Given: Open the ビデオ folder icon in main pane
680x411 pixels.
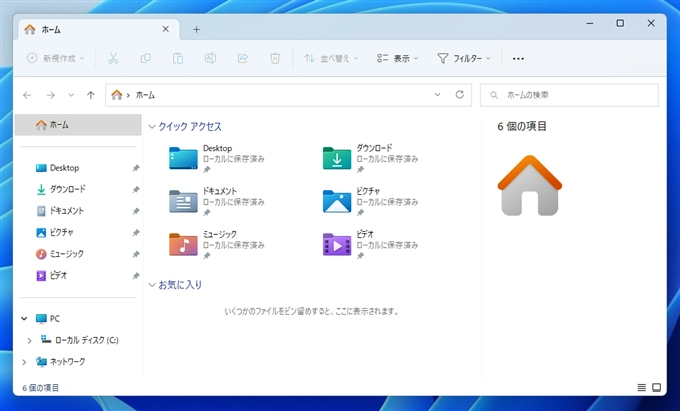Looking at the screenshot, I should click(337, 244).
